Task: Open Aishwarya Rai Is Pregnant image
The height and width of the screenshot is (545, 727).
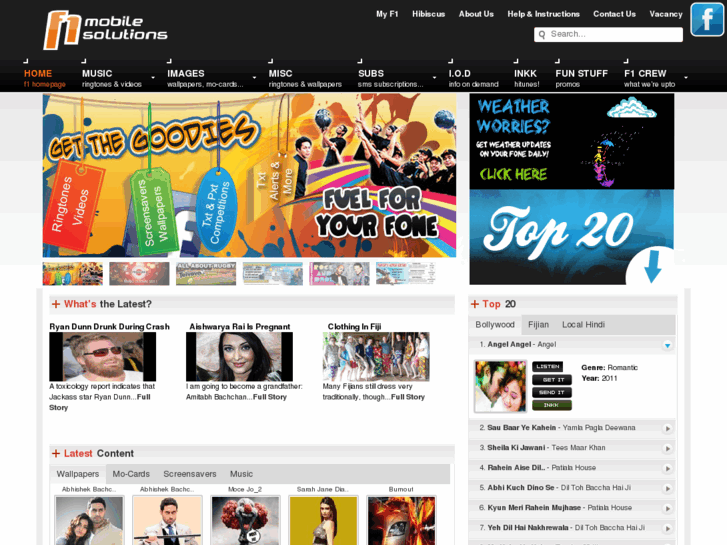Action: point(239,357)
